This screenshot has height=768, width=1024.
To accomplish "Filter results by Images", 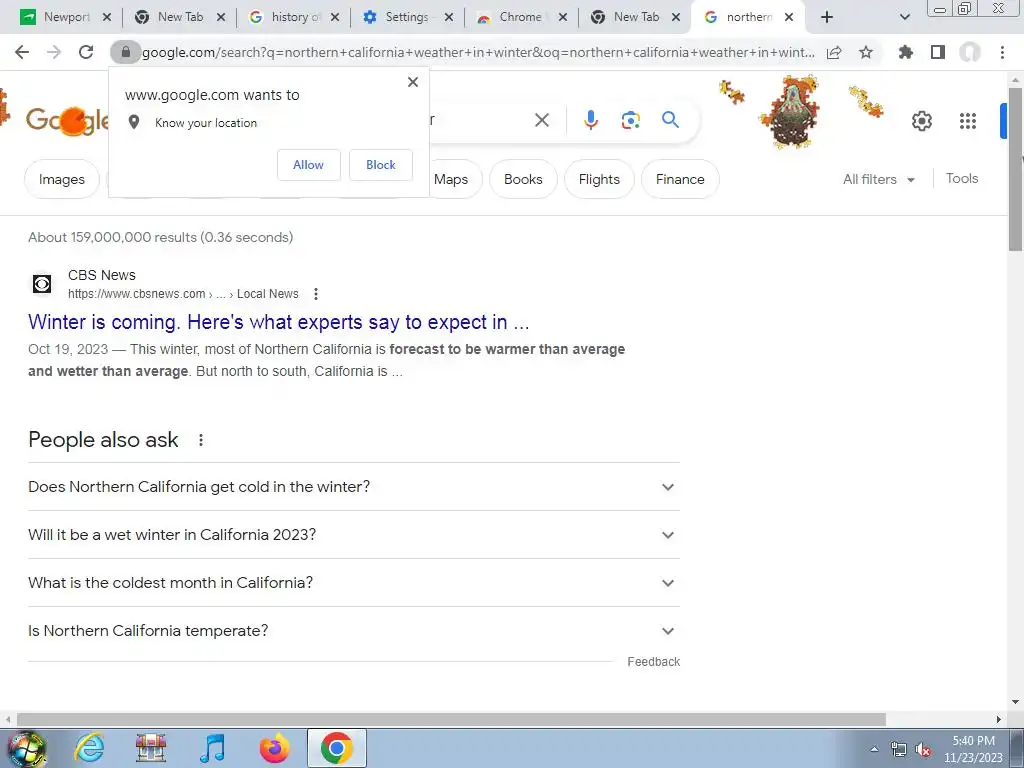I will click(x=61, y=179).
